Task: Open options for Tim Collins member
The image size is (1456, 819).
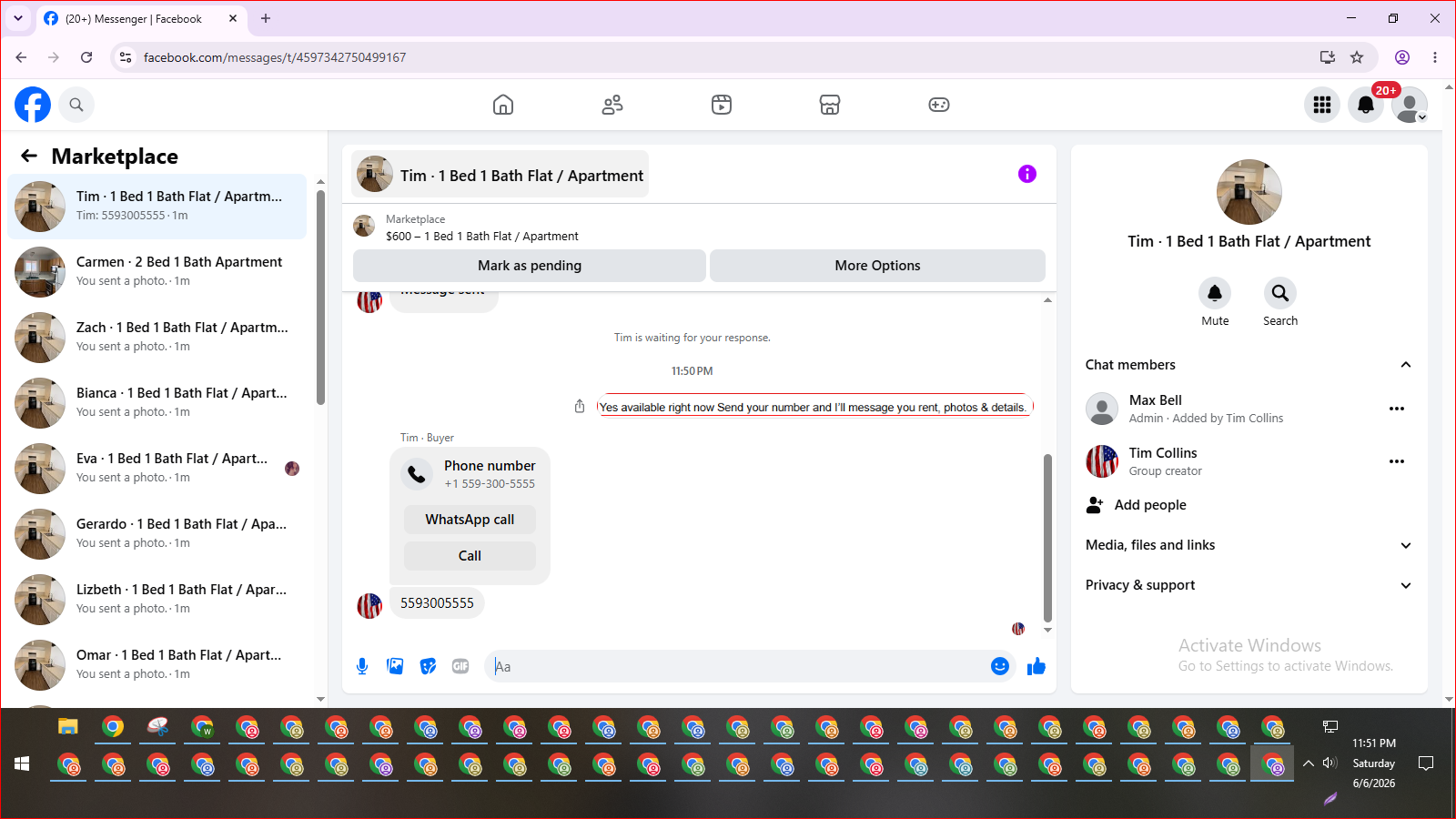Action: pos(1397,461)
